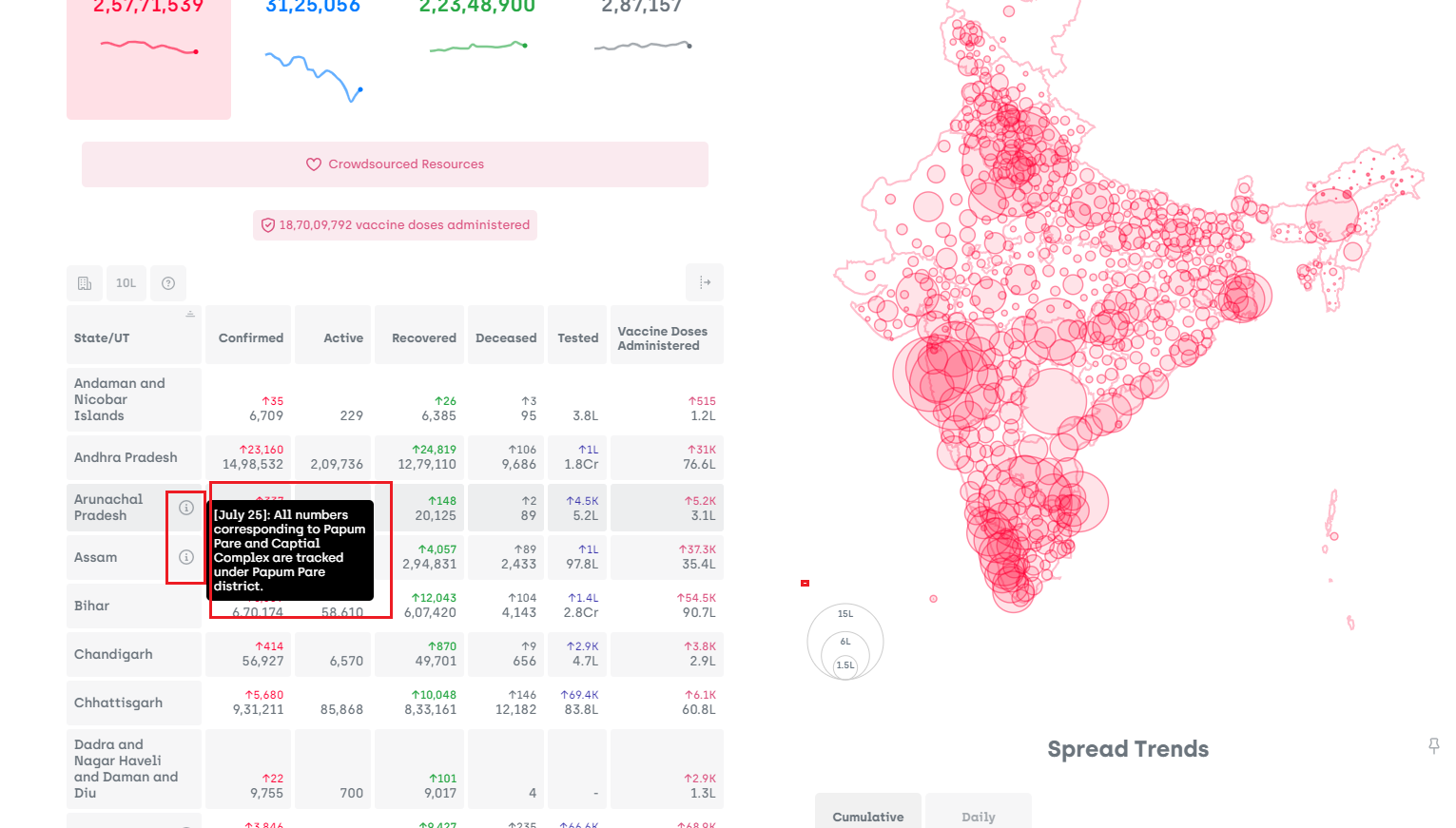Click Andhra Pradesh recovered value 12,79,110
The height and width of the screenshot is (828, 1456).
pos(427,465)
